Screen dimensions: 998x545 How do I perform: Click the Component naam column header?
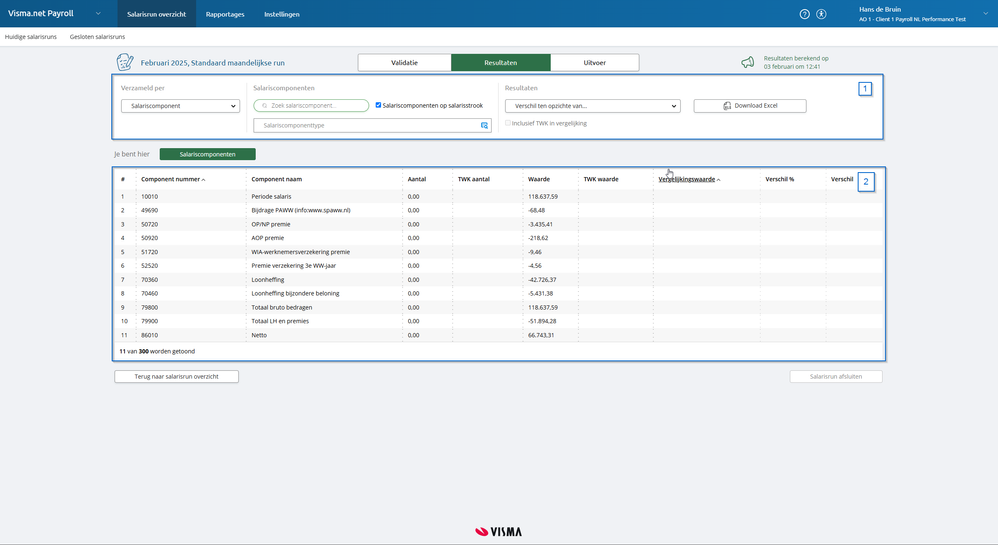(277, 180)
